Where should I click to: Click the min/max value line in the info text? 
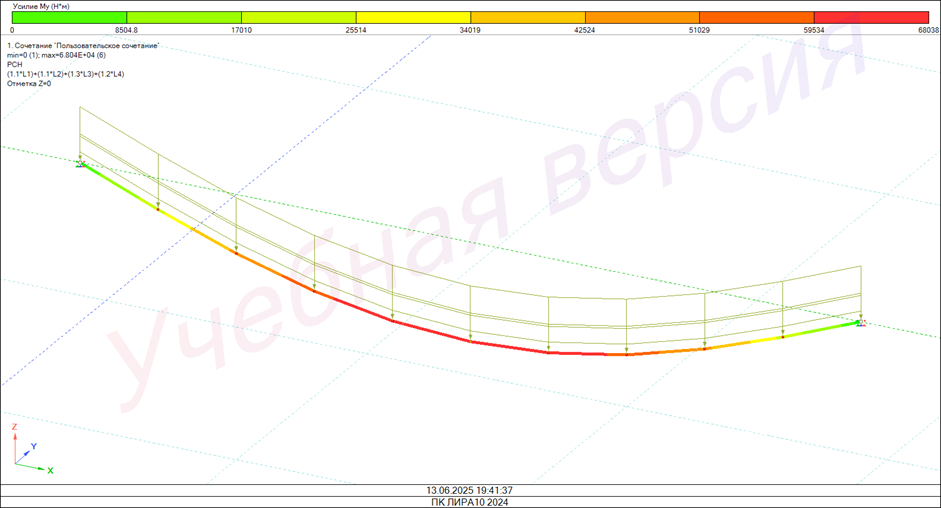(56, 55)
